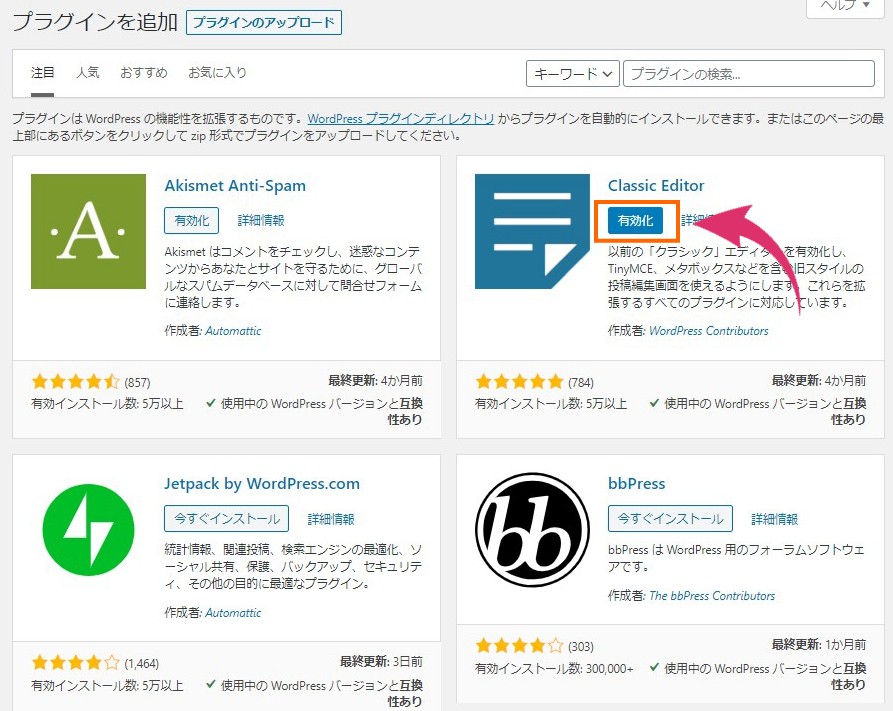Open WordPress Contributors author link
Viewport: 893px width, 711px height.
708,331
